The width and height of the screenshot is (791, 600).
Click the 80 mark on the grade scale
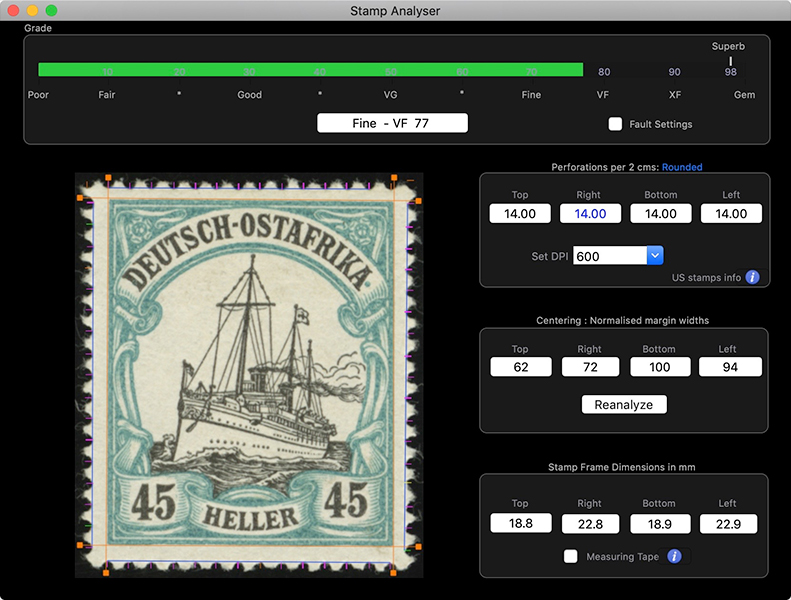pyautogui.click(x=604, y=72)
